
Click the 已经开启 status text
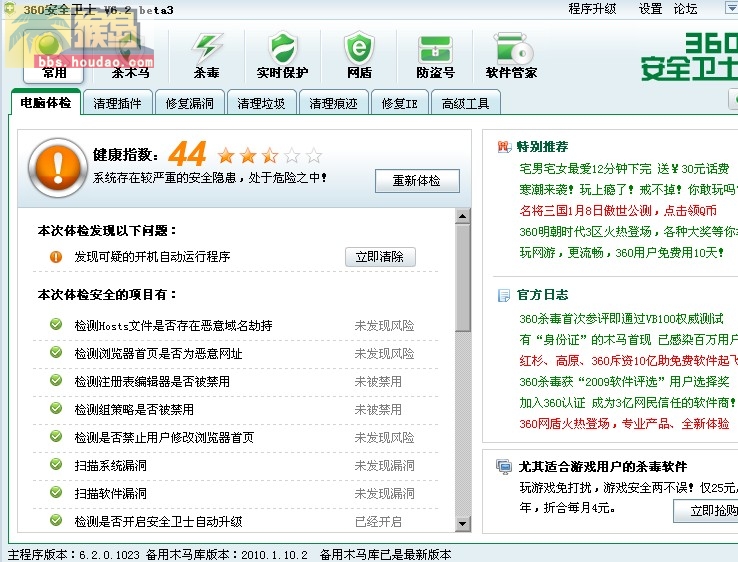(378, 522)
